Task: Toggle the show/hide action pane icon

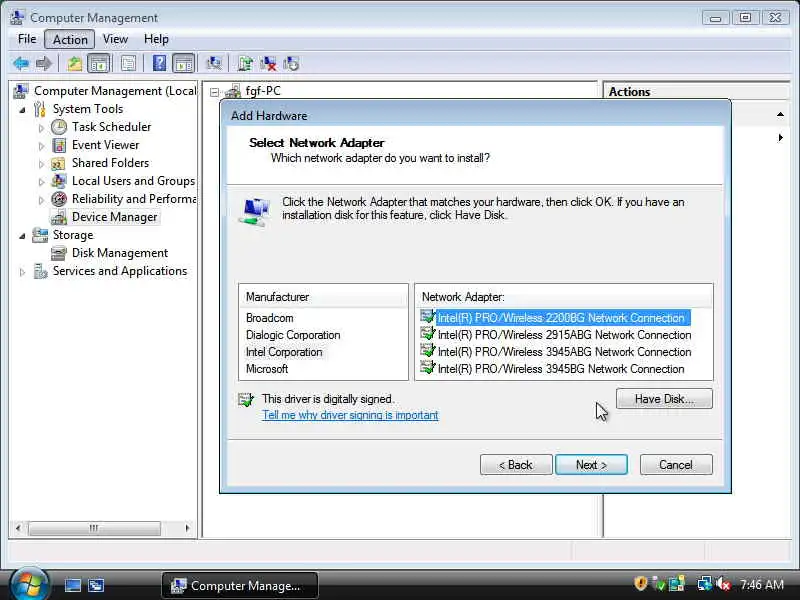Action: tap(183, 63)
